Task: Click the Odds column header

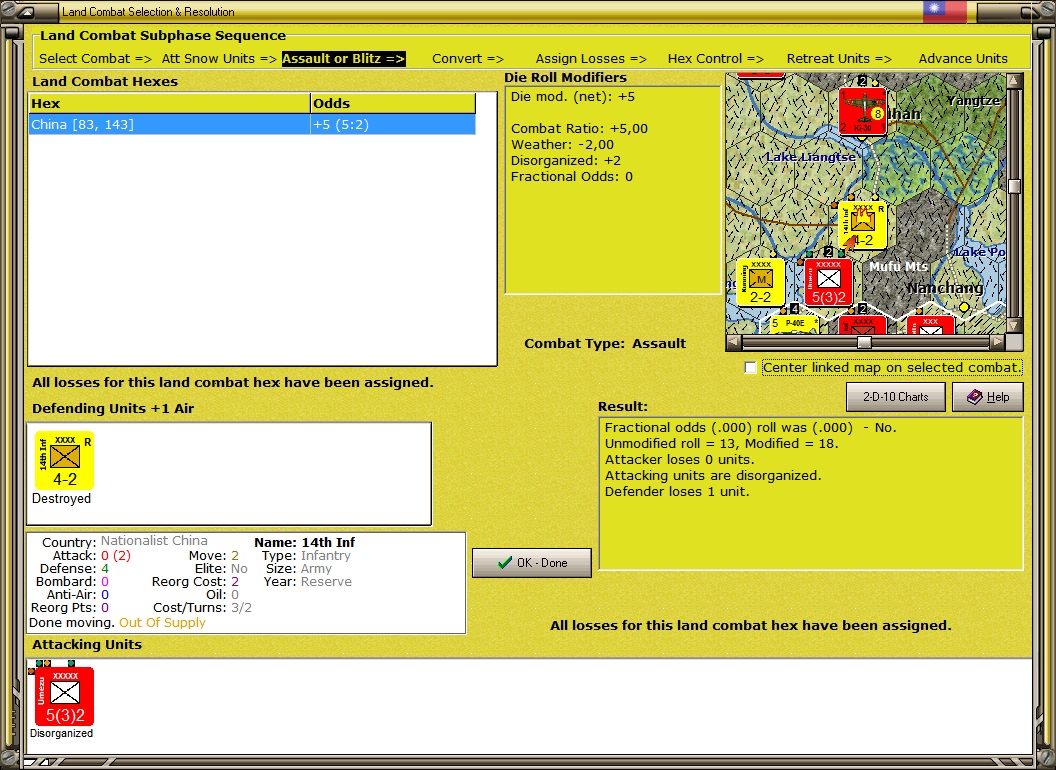Action: (393, 103)
